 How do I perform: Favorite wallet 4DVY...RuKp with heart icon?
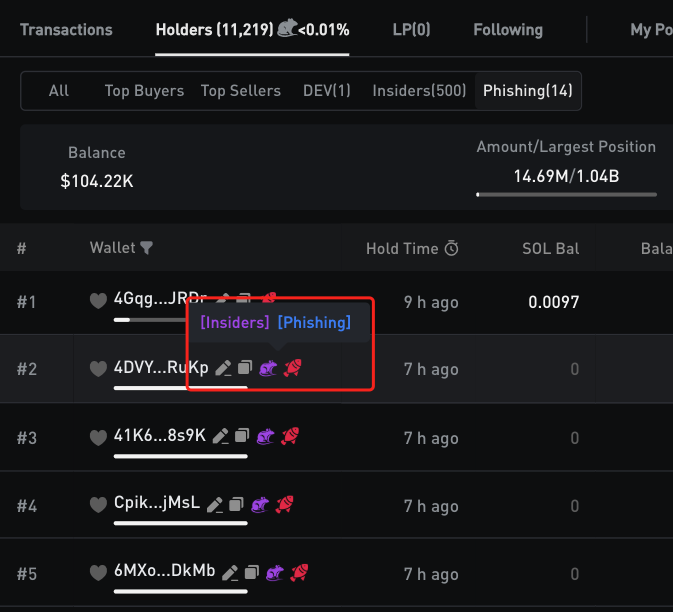point(98,369)
